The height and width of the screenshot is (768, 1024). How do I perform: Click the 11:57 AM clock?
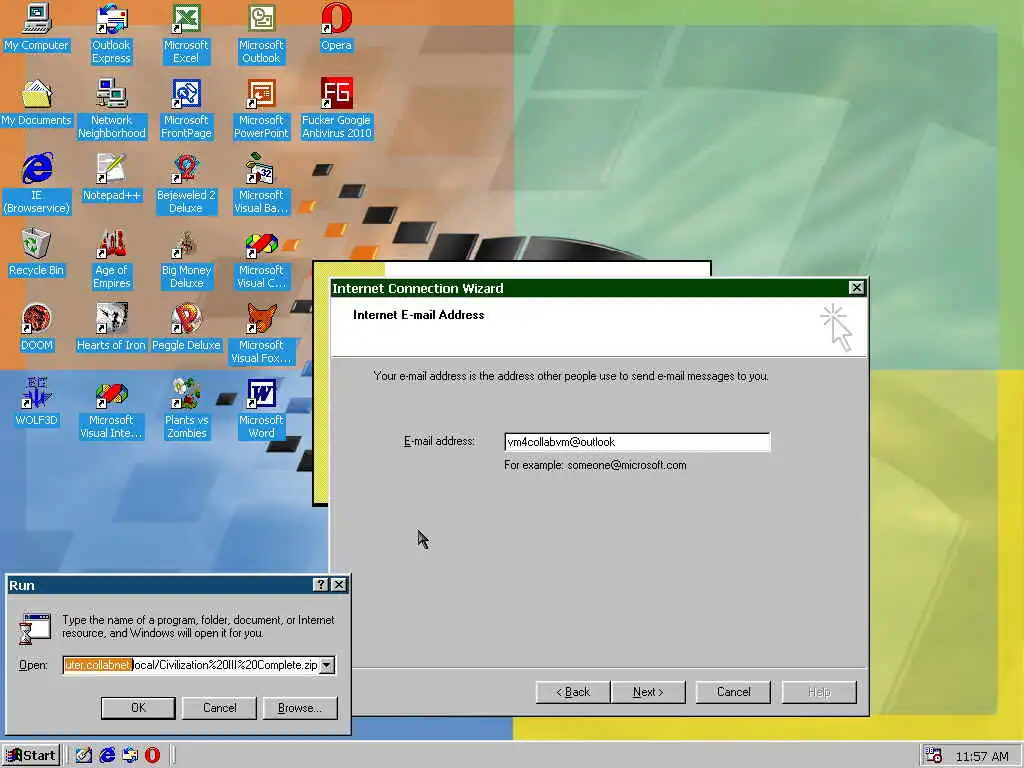[982, 756]
